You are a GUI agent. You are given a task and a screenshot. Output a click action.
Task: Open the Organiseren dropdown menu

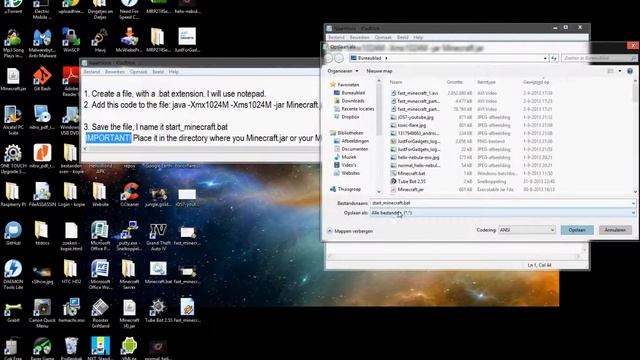pos(343,71)
